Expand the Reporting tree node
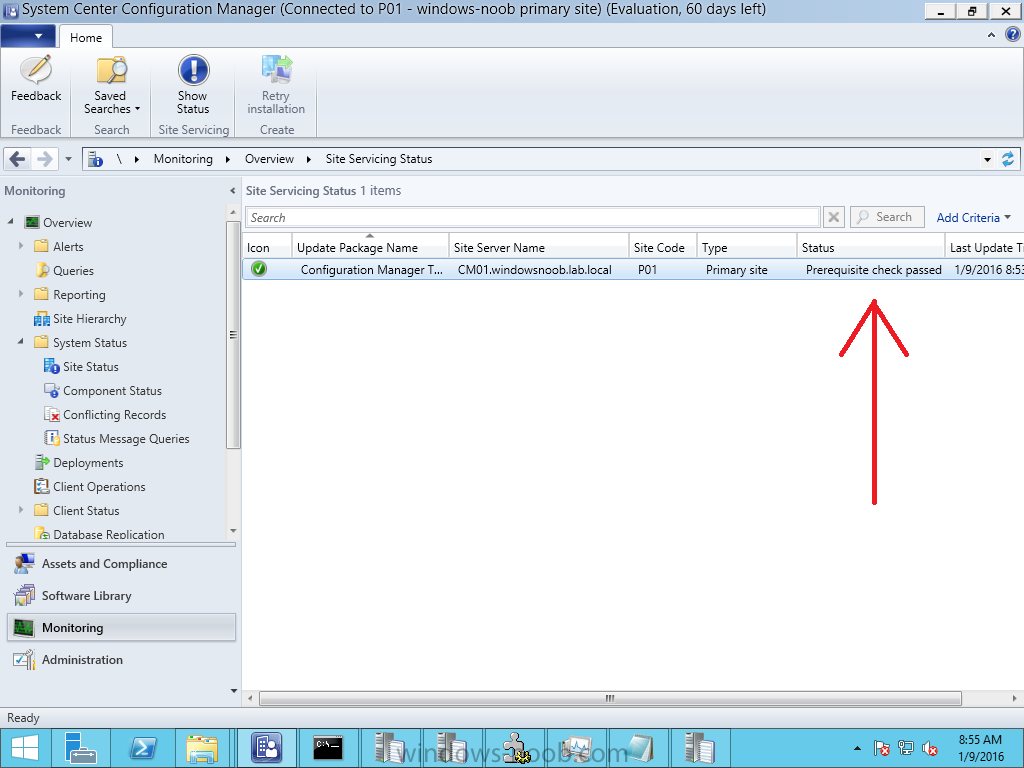The image size is (1024, 768). (x=21, y=295)
